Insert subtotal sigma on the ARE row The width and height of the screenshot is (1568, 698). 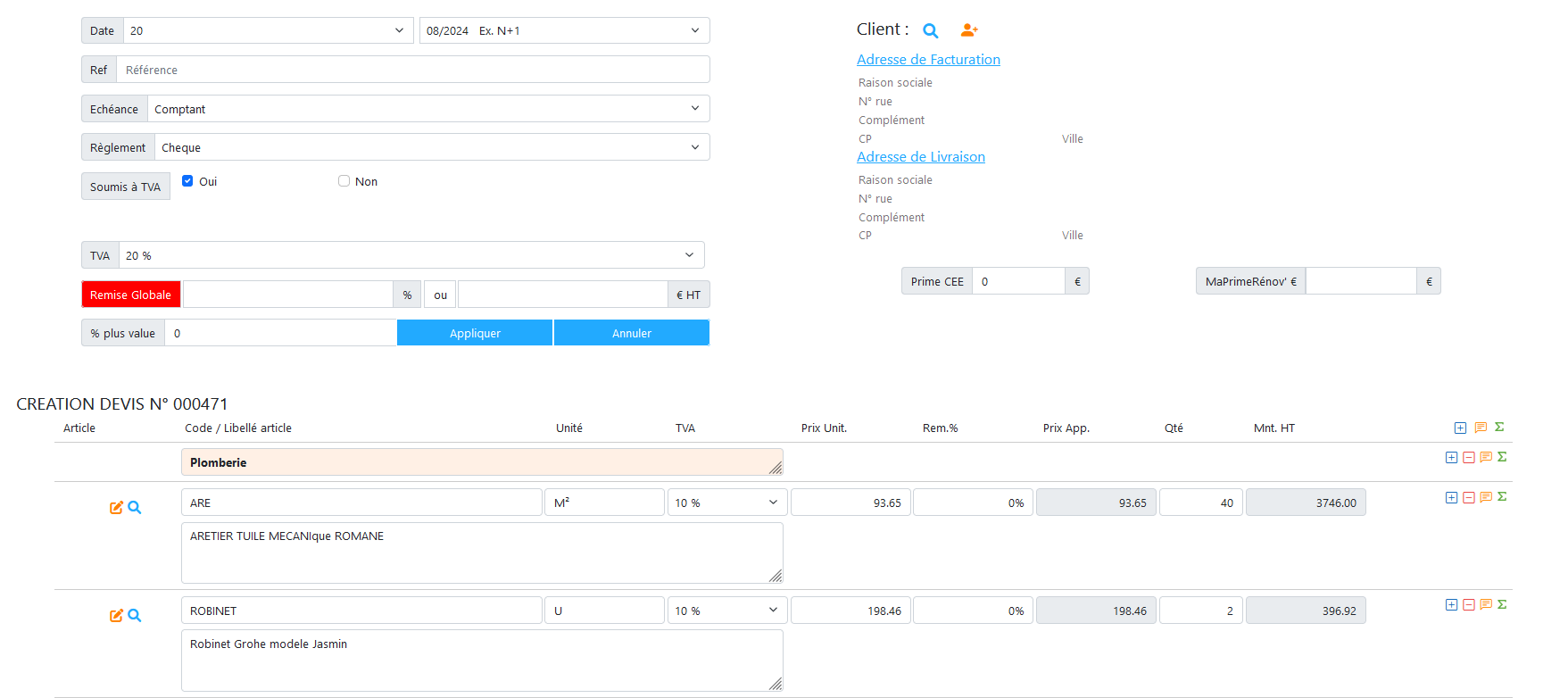[x=1502, y=497]
